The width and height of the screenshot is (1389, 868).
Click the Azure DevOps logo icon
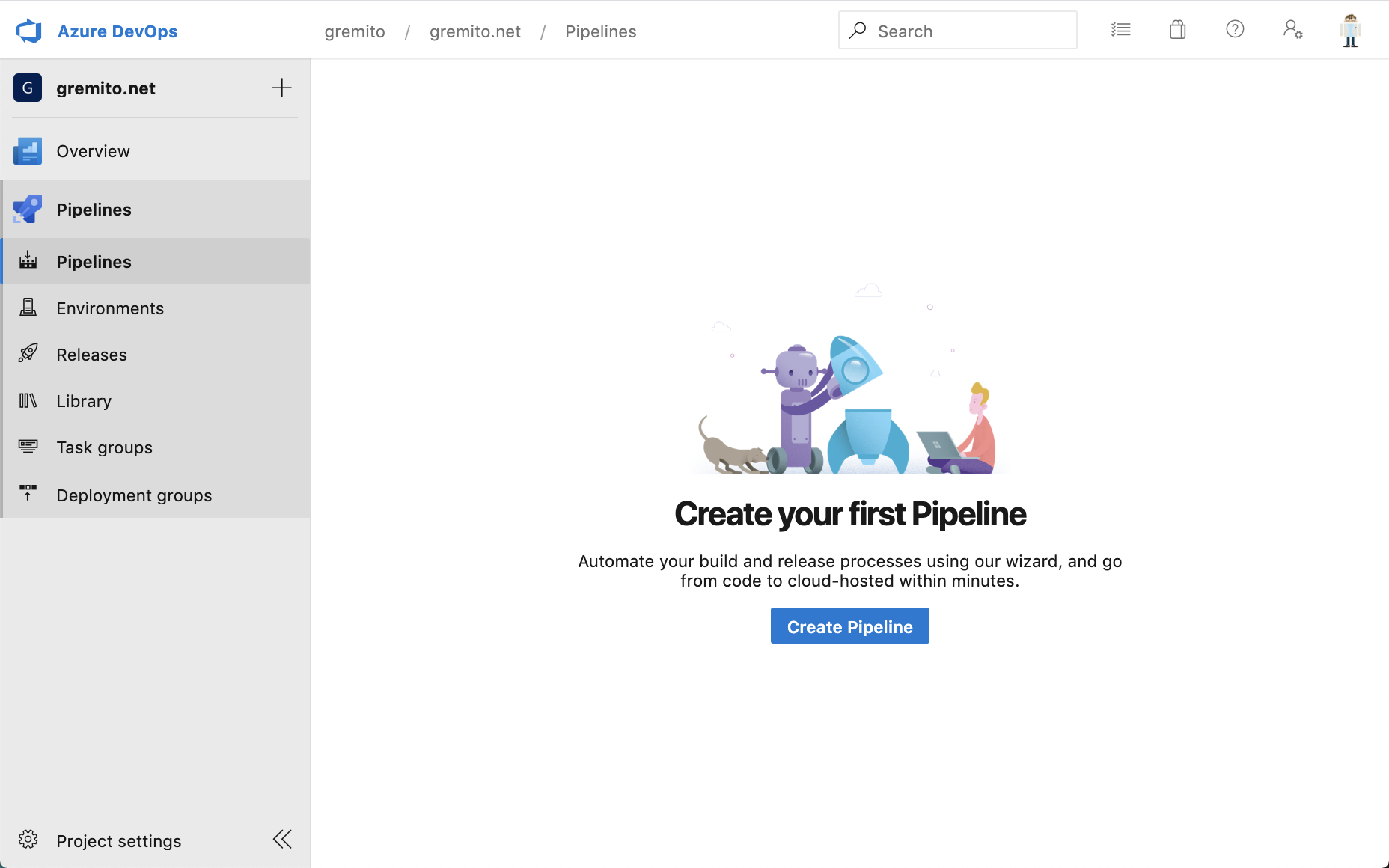click(x=28, y=31)
